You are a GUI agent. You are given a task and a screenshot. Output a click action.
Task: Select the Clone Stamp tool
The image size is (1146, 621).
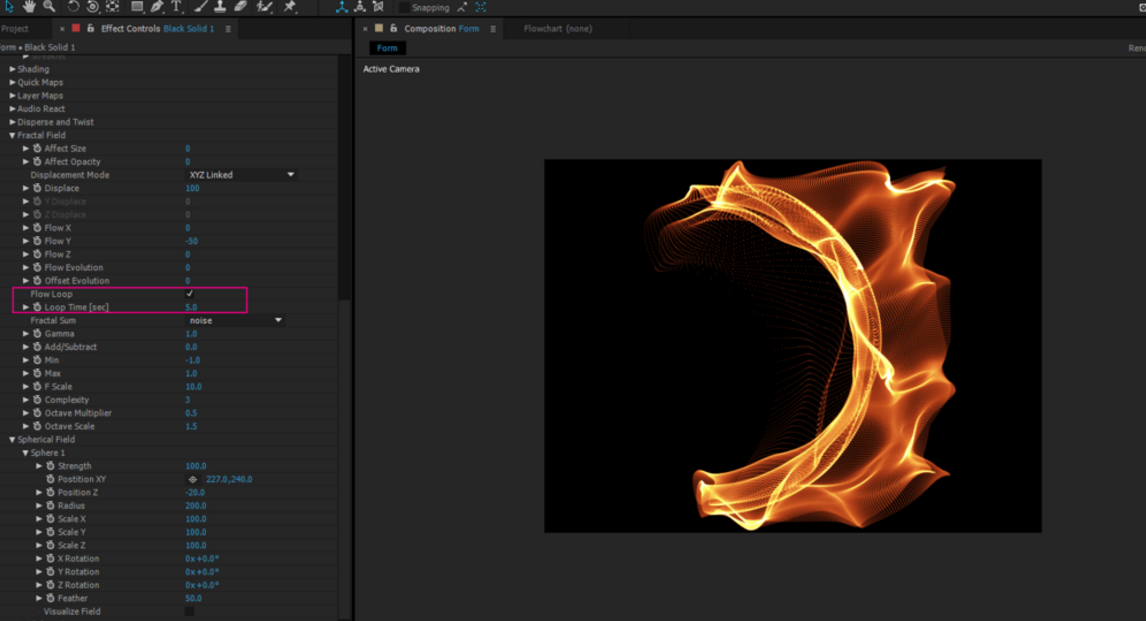click(x=220, y=7)
